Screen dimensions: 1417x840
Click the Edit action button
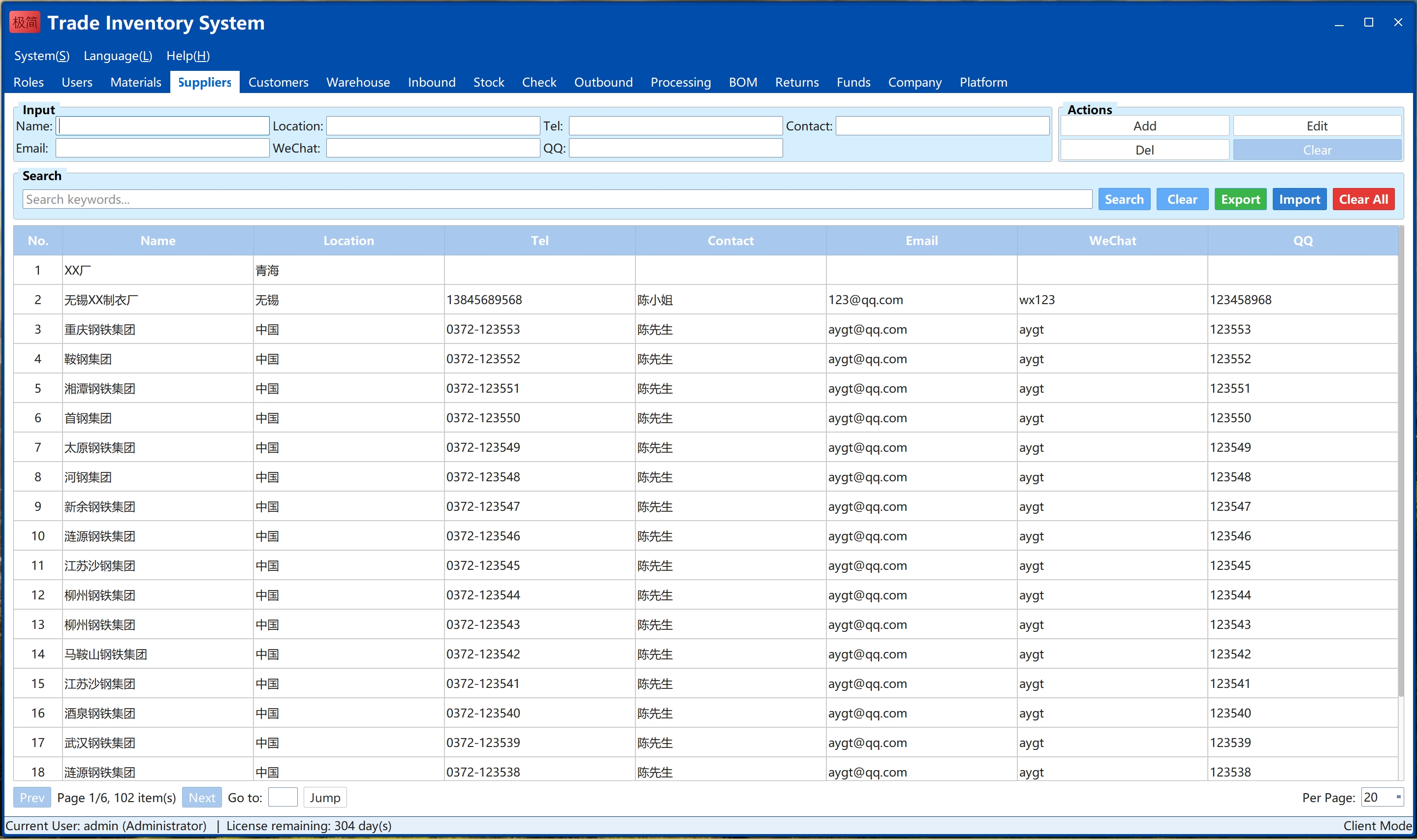coord(1317,125)
